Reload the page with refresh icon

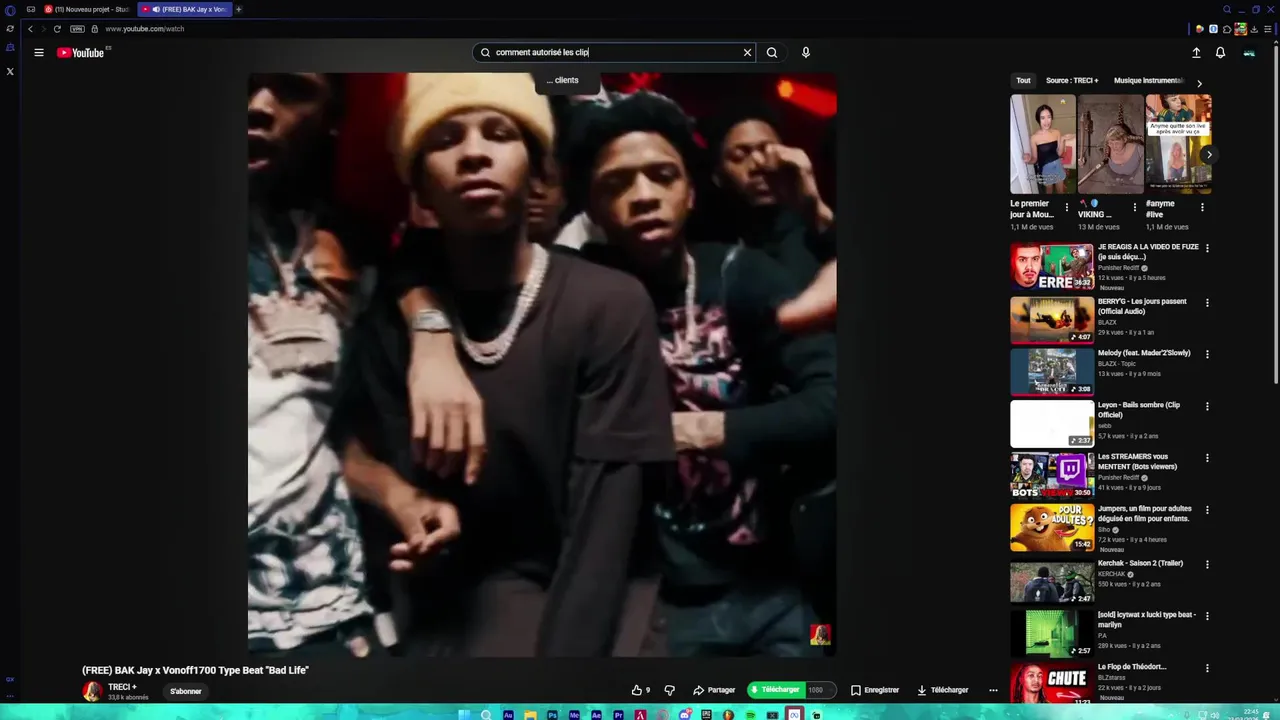[x=57, y=29]
